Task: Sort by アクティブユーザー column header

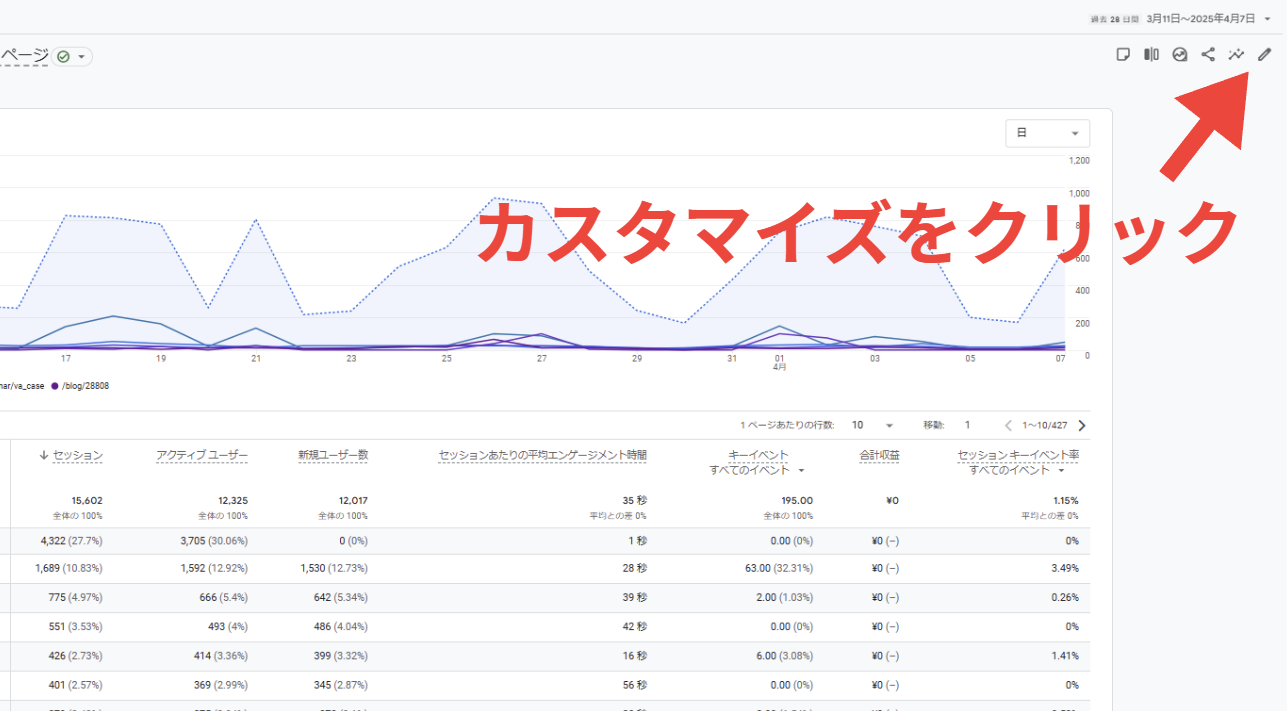Action: pos(202,455)
